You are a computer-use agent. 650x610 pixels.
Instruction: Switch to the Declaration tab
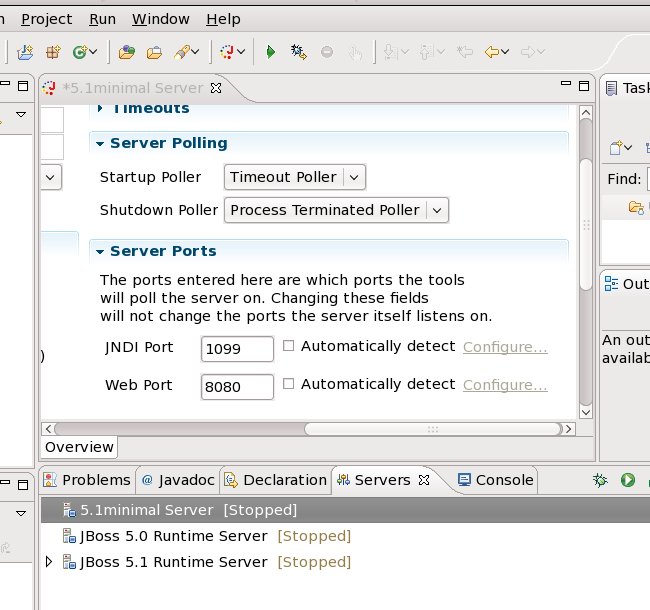point(276,480)
